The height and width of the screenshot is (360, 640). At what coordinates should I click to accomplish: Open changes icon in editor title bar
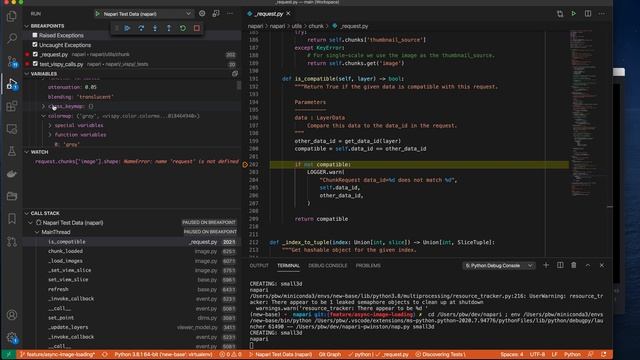(560, 13)
